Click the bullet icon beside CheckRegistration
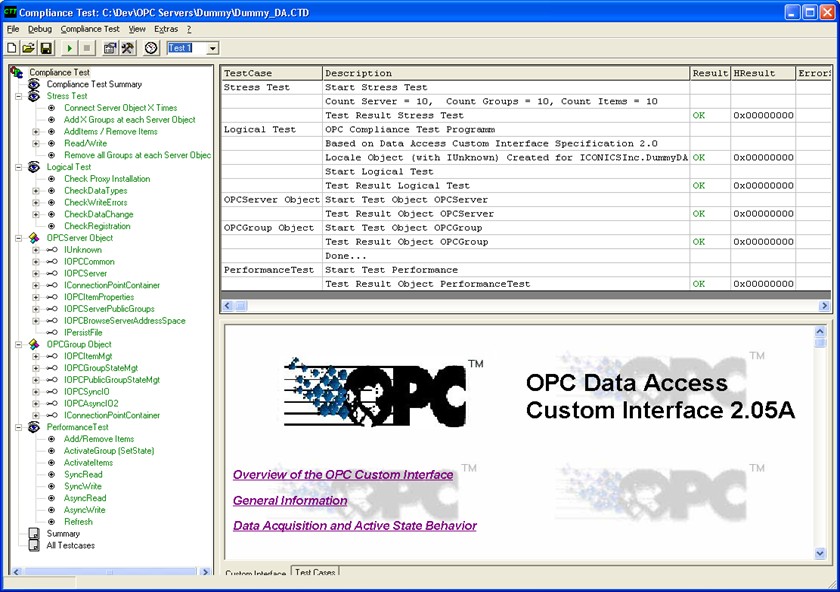 [x=51, y=226]
